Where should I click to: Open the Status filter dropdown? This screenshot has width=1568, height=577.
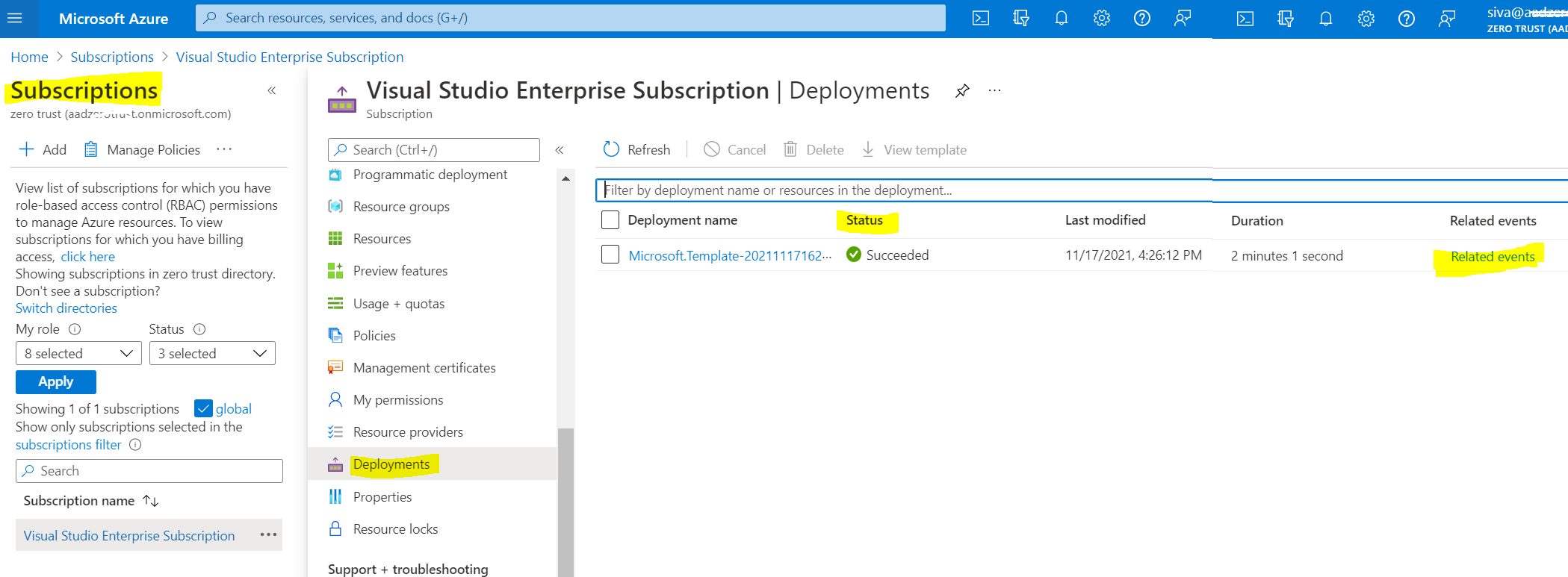[212, 353]
